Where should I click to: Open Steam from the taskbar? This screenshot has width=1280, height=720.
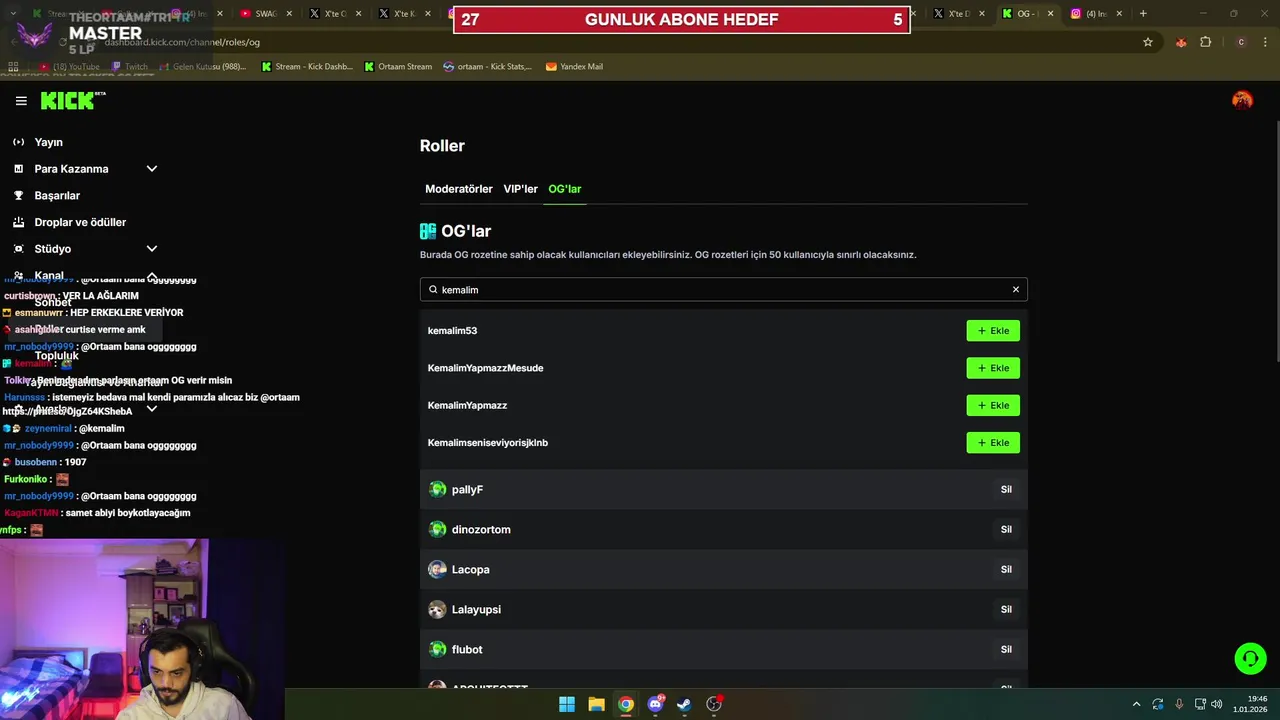684,704
